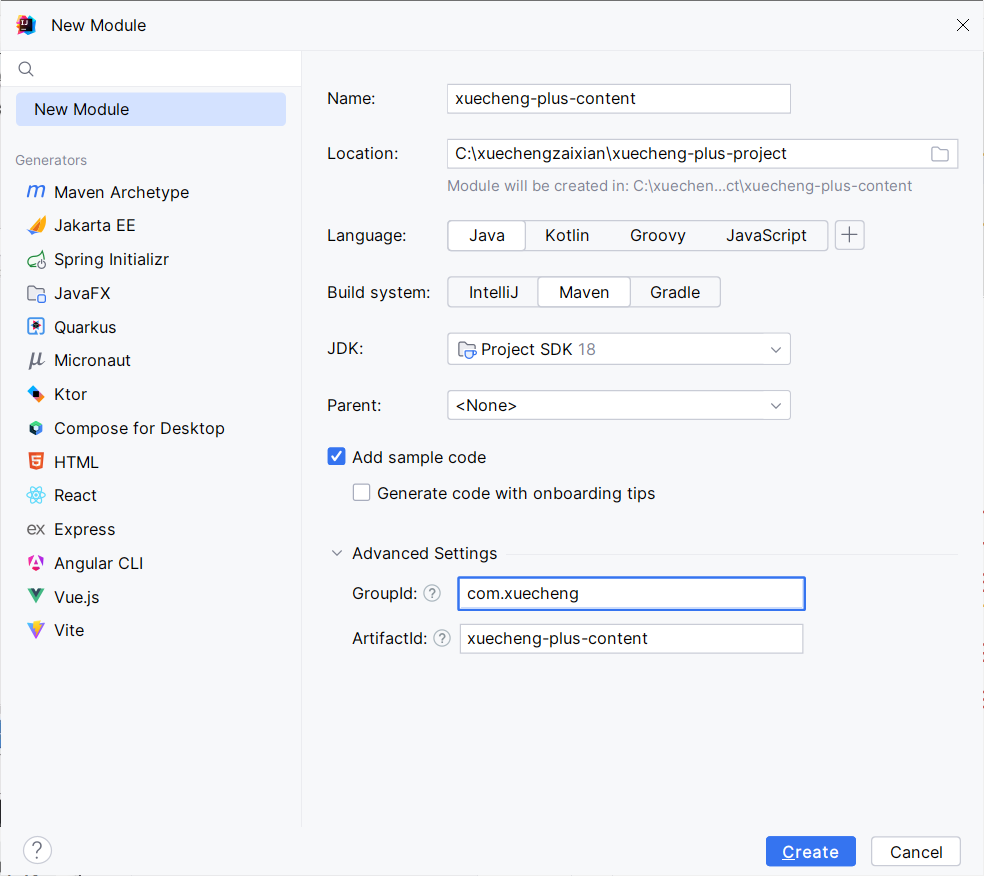Open the Parent None dropdown
The width and height of the screenshot is (984, 876).
pos(619,405)
